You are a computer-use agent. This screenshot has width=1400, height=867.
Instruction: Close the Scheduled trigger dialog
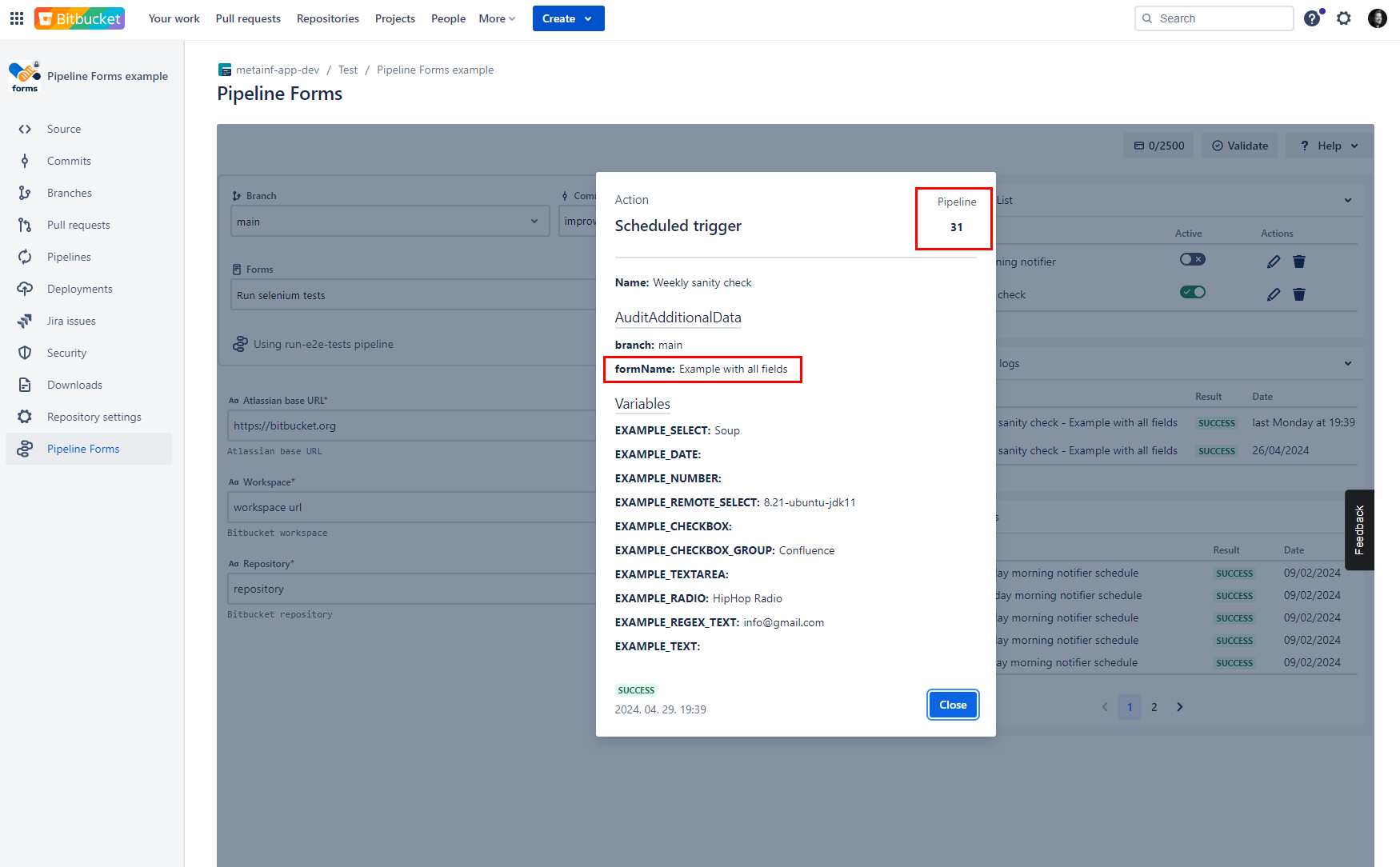953,705
